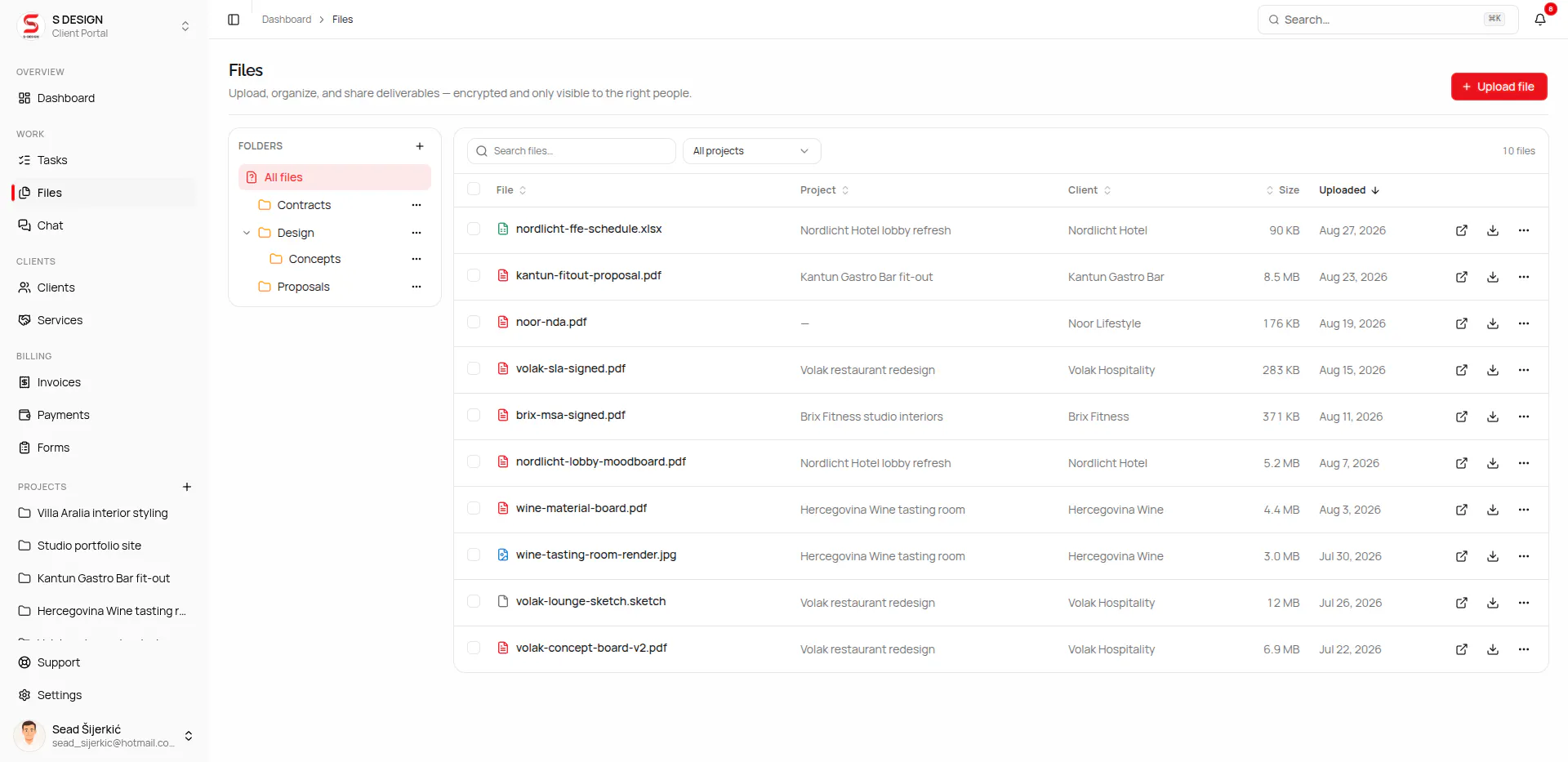Focus the Search files input

[572, 151]
